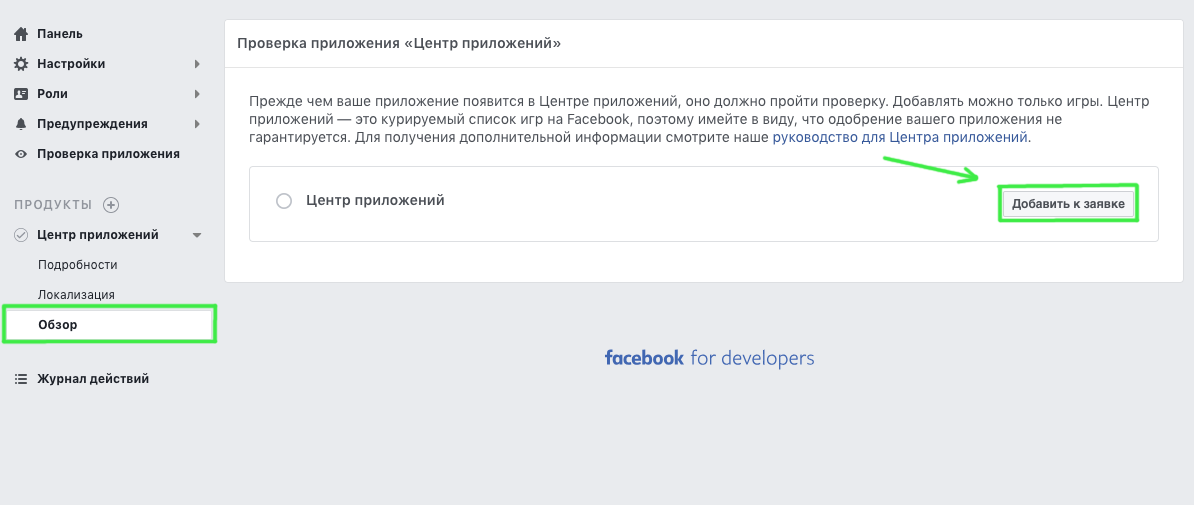Click the list icon beside Журнал действий

[x=21, y=379]
